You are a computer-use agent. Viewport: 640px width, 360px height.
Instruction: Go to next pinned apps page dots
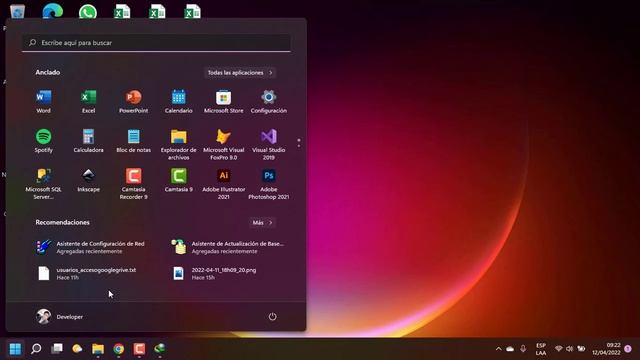299,143
